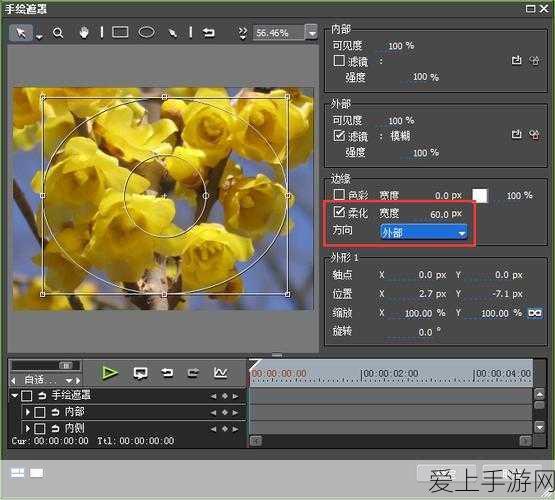The image size is (555, 500).
Task: Click 内部 filter settings icon
Action: [x=534, y=60]
